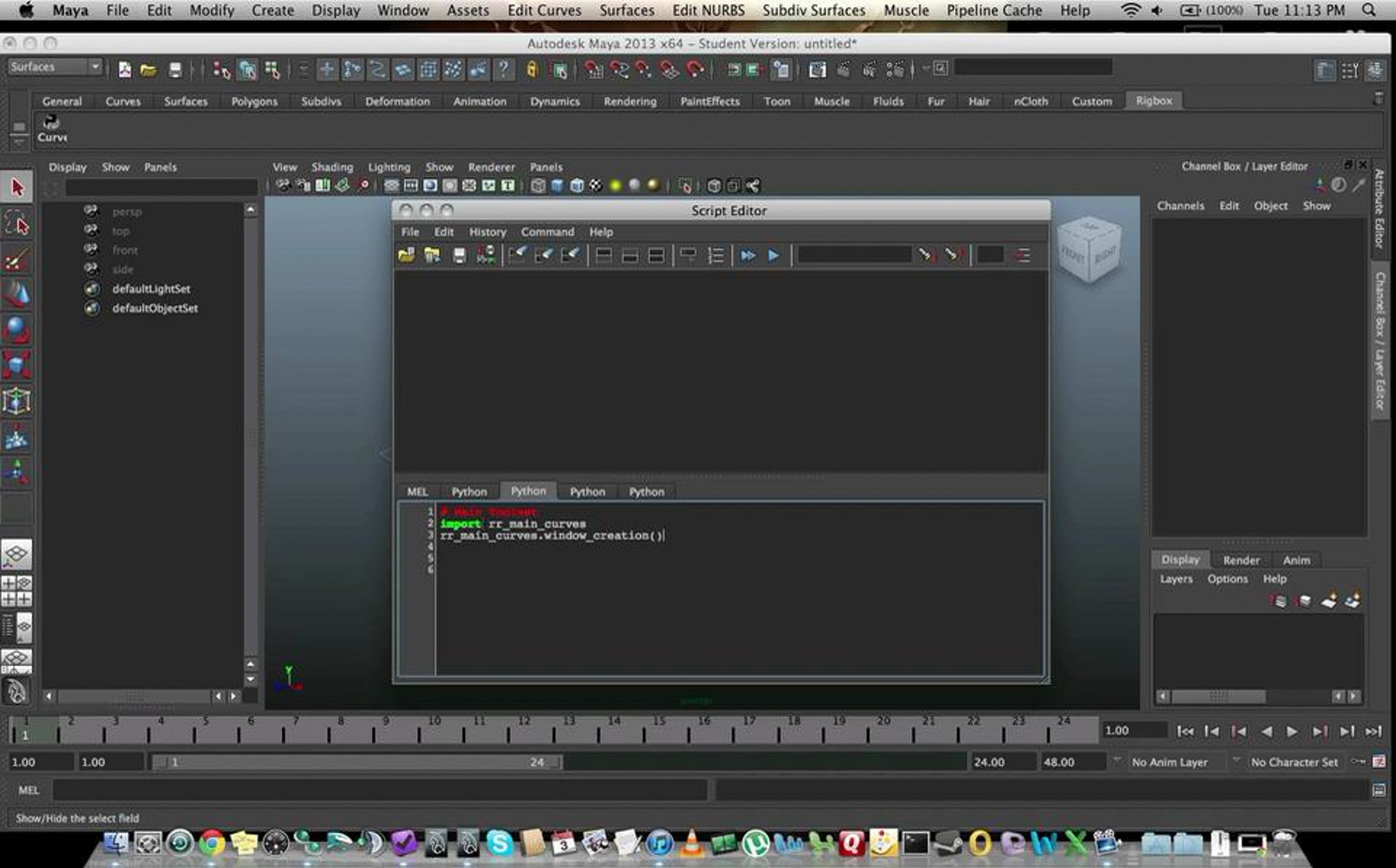This screenshot has height=868, width=1396.
Task: Go to the start of playback range
Action: [x=1185, y=731]
